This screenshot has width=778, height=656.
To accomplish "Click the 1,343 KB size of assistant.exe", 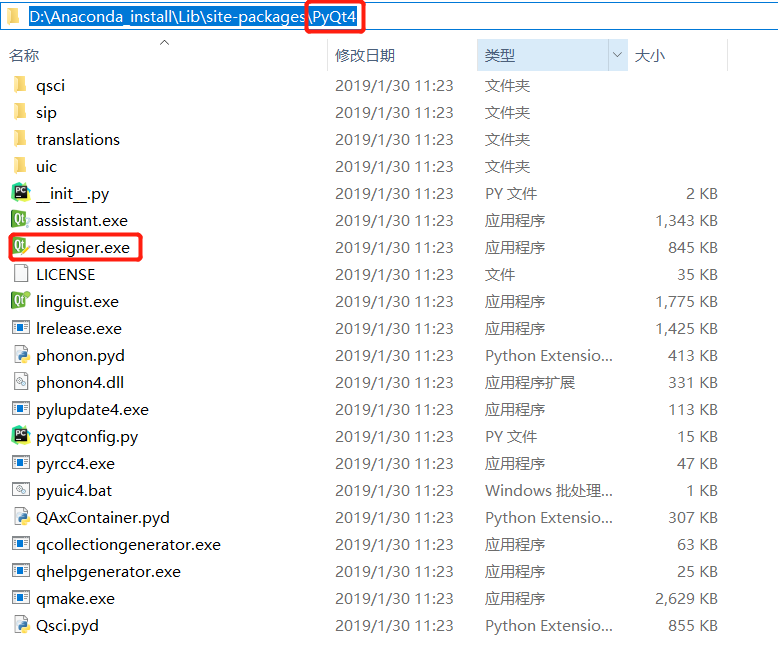I will click(x=687, y=220).
